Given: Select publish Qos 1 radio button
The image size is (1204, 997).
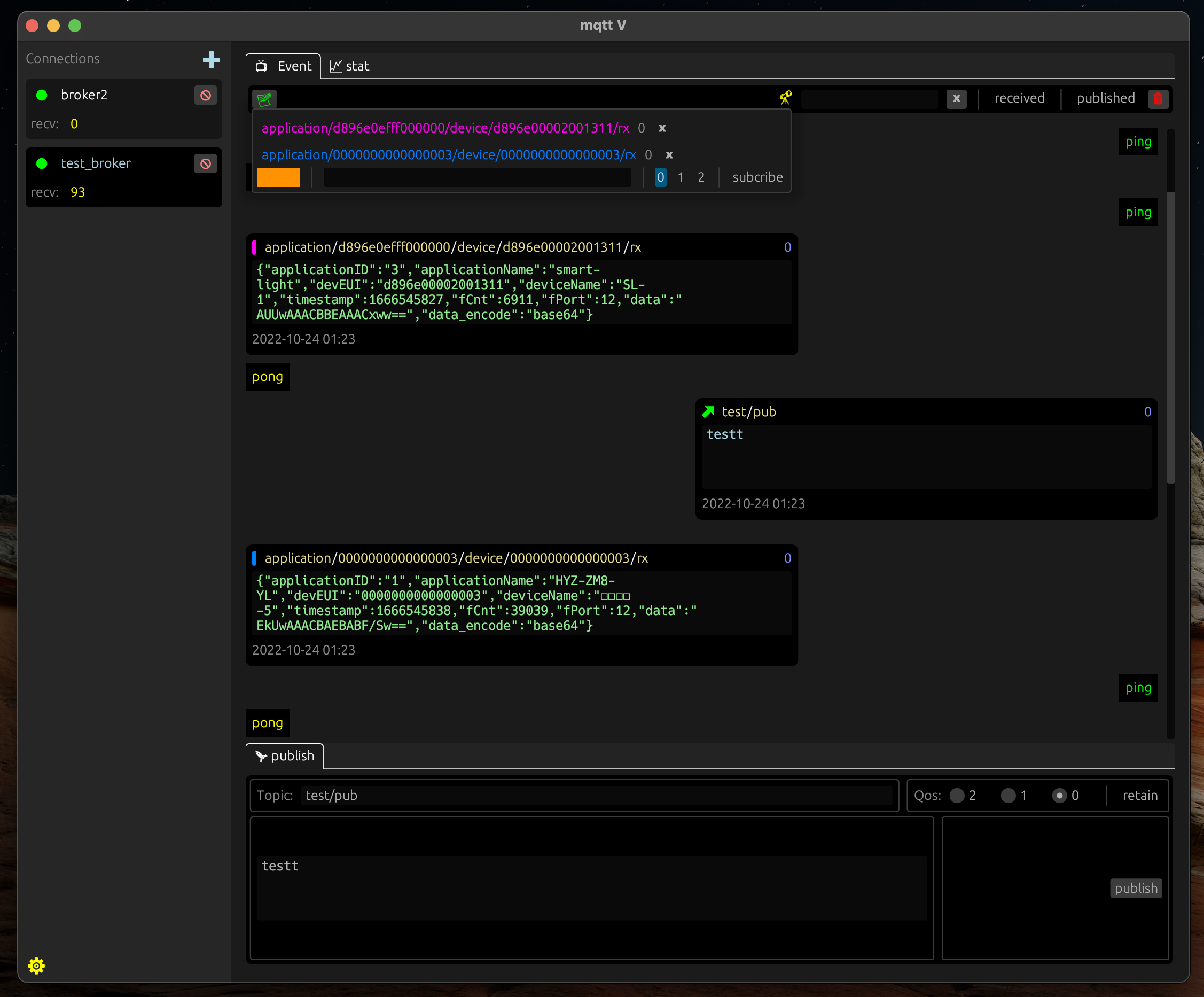Looking at the screenshot, I should point(1008,795).
